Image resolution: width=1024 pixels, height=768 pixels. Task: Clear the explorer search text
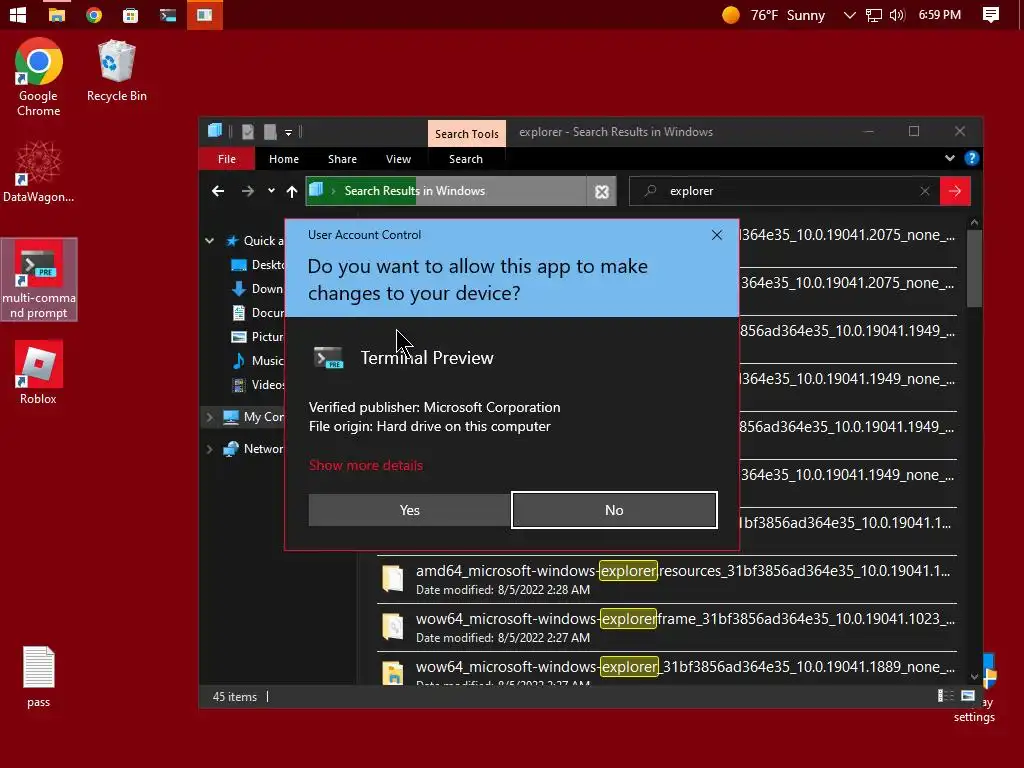(x=925, y=191)
